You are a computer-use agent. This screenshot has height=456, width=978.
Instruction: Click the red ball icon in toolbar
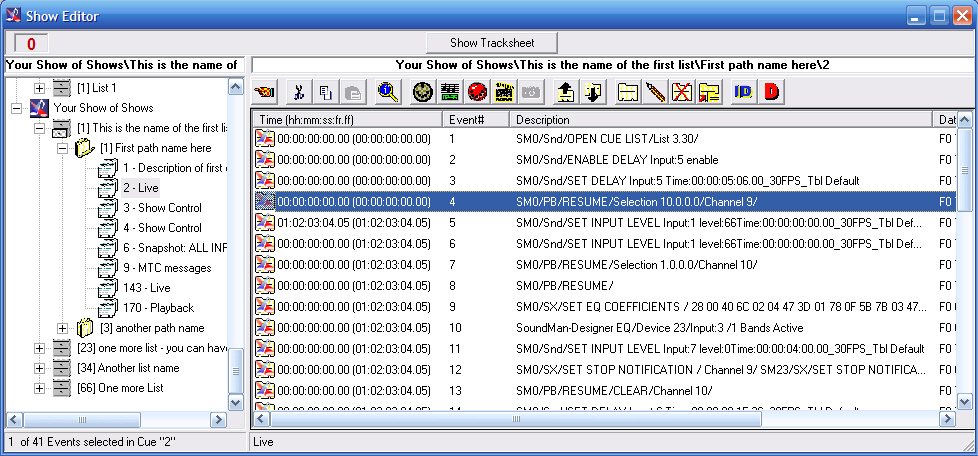(477, 92)
